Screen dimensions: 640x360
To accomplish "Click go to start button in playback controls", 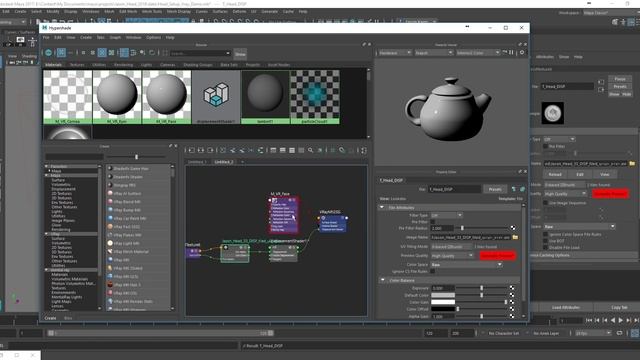I will pyautogui.click(x=589, y=320).
